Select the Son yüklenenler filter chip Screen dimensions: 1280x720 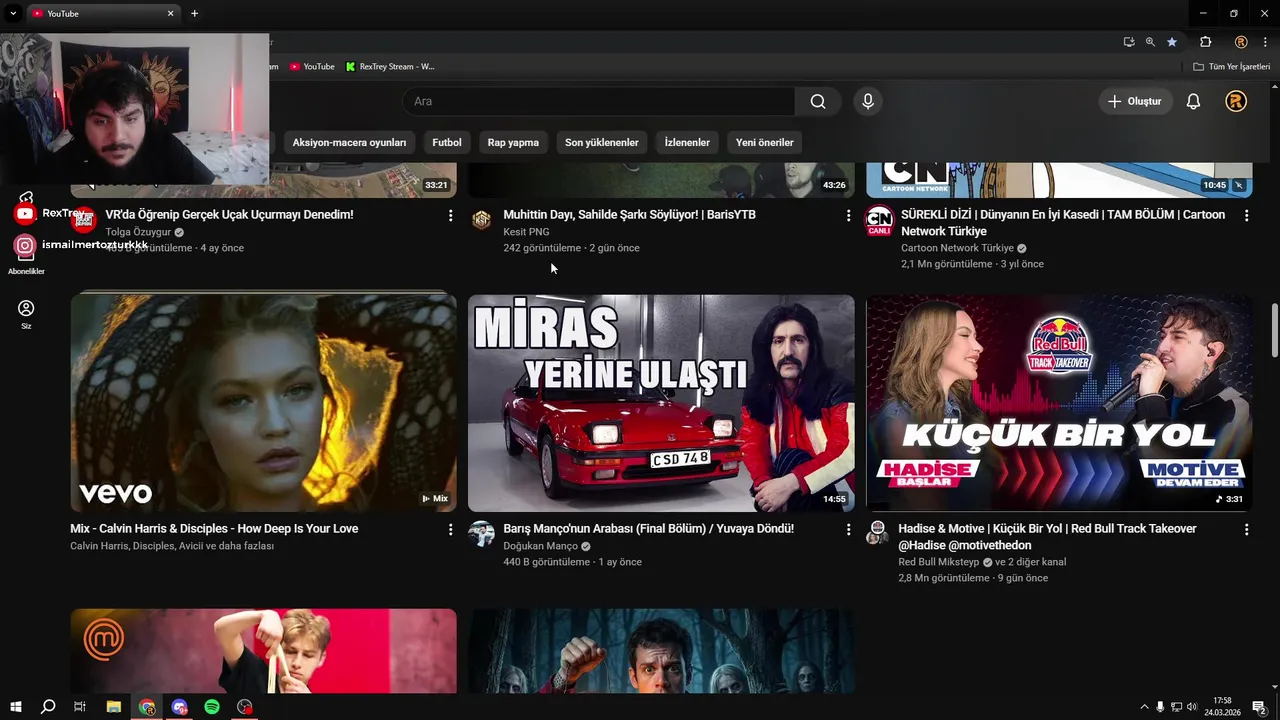pyautogui.click(x=602, y=142)
